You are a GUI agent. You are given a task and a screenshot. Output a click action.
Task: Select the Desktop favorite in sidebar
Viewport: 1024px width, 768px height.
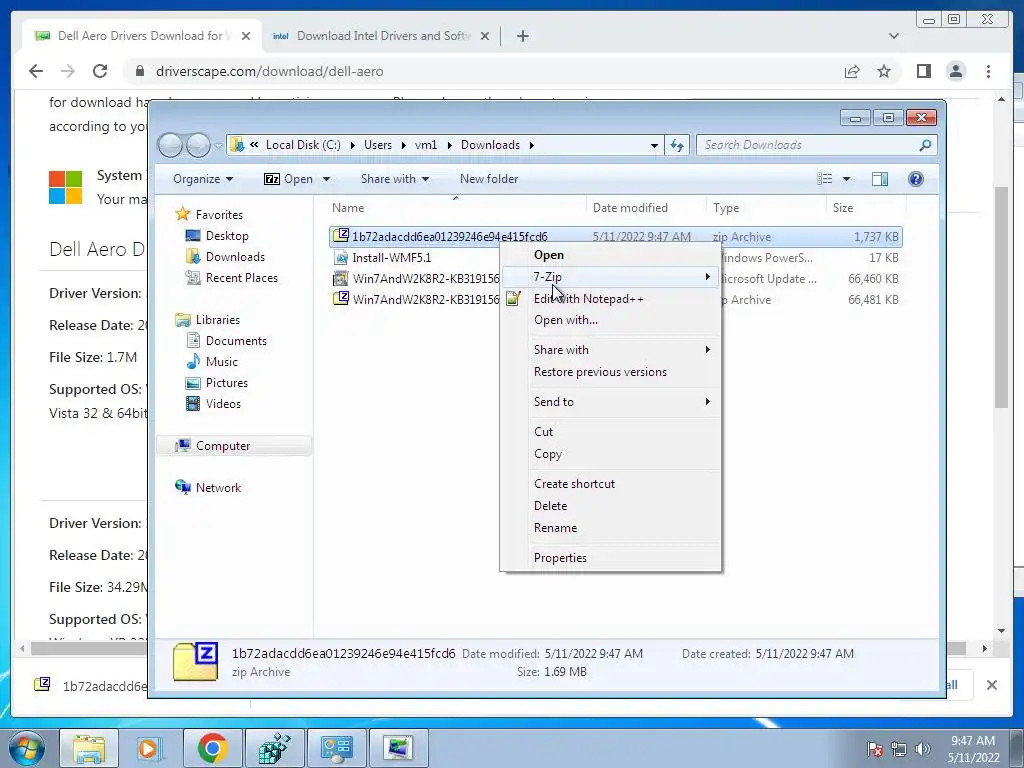(x=227, y=236)
